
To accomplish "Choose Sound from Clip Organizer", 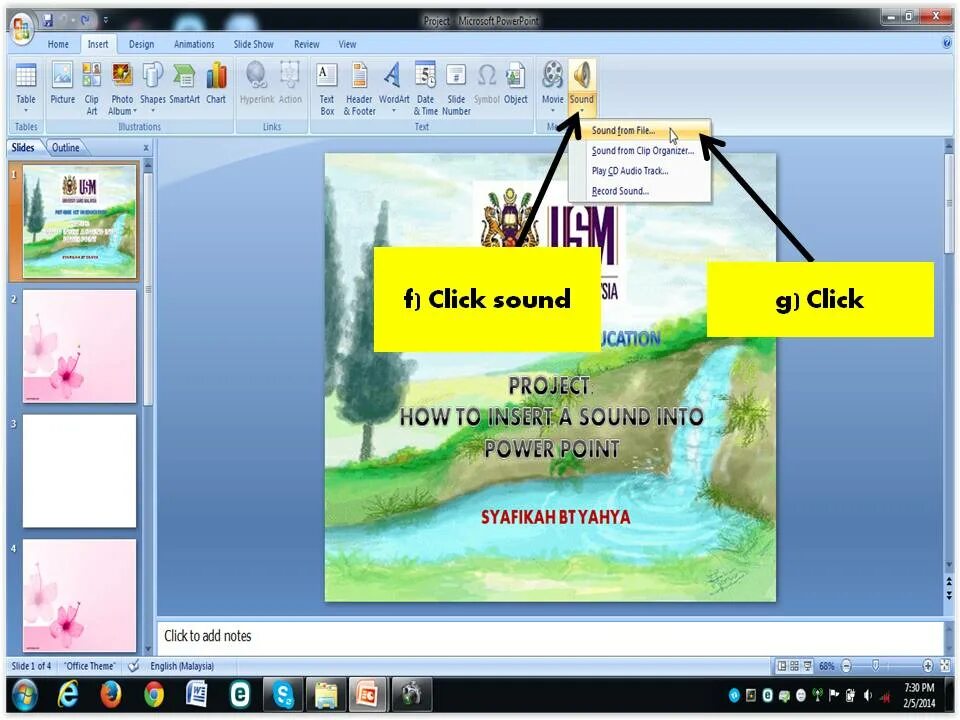I will pos(640,151).
